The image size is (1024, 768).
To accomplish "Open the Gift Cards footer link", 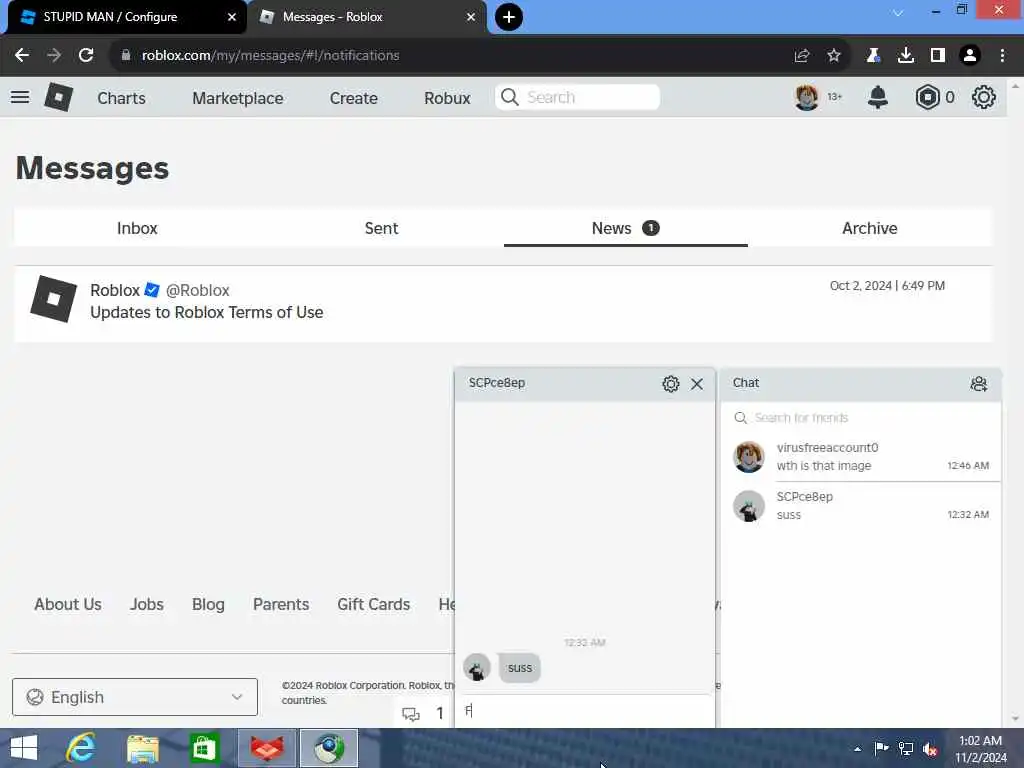I will pyautogui.click(x=374, y=604).
